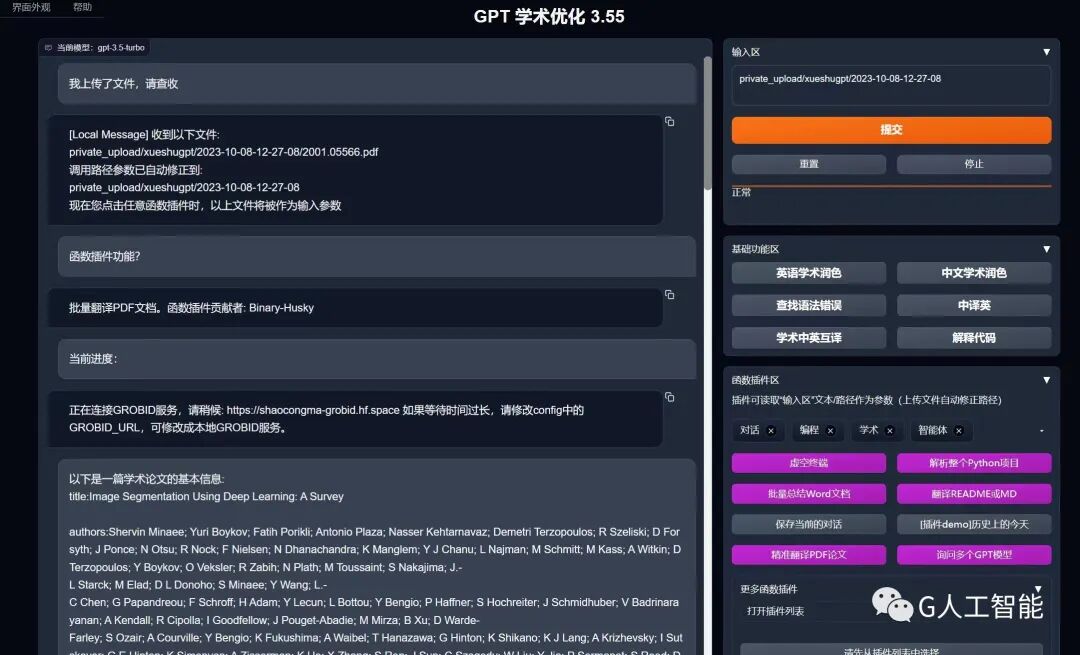This screenshot has height=655, width=1080.
Task: Open the 帮助 menu
Action: click(x=82, y=7)
